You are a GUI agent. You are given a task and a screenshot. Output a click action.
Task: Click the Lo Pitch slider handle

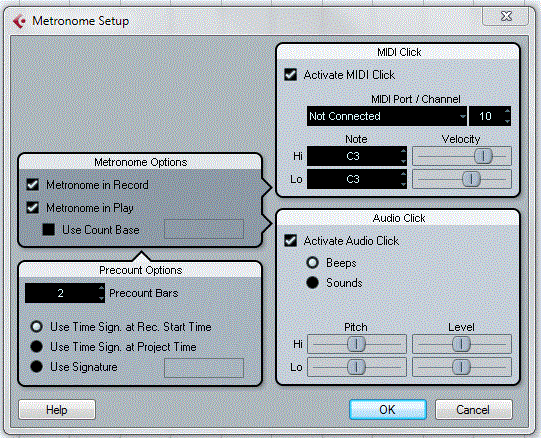pyautogui.click(x=356, y=367)
